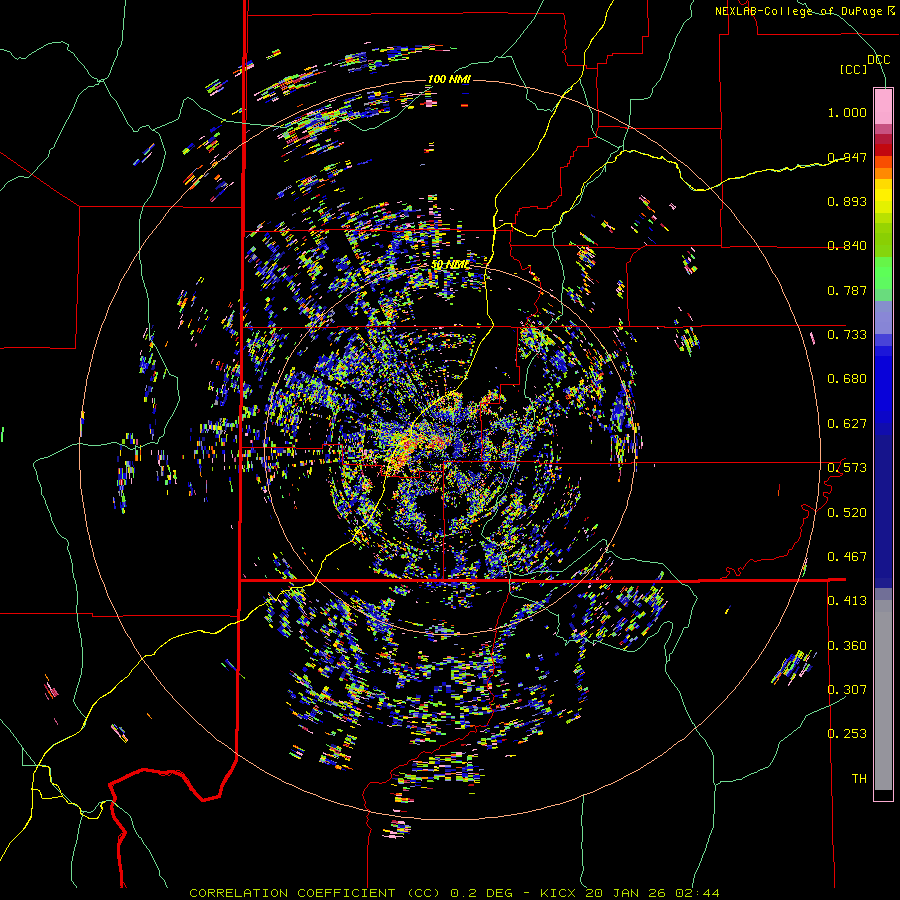
Task: Click the gray segment of the color bar
Action: click(x=883, y=695)
